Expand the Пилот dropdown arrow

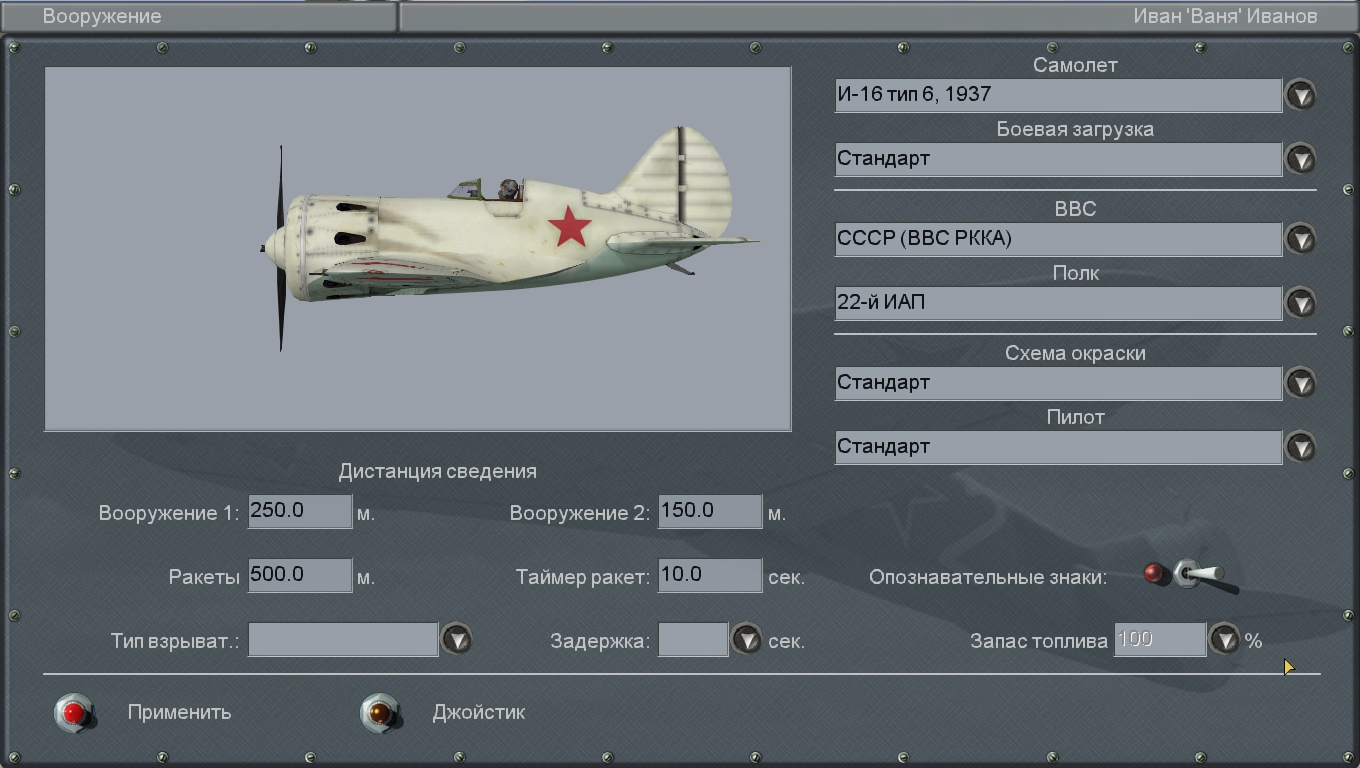1300,447
